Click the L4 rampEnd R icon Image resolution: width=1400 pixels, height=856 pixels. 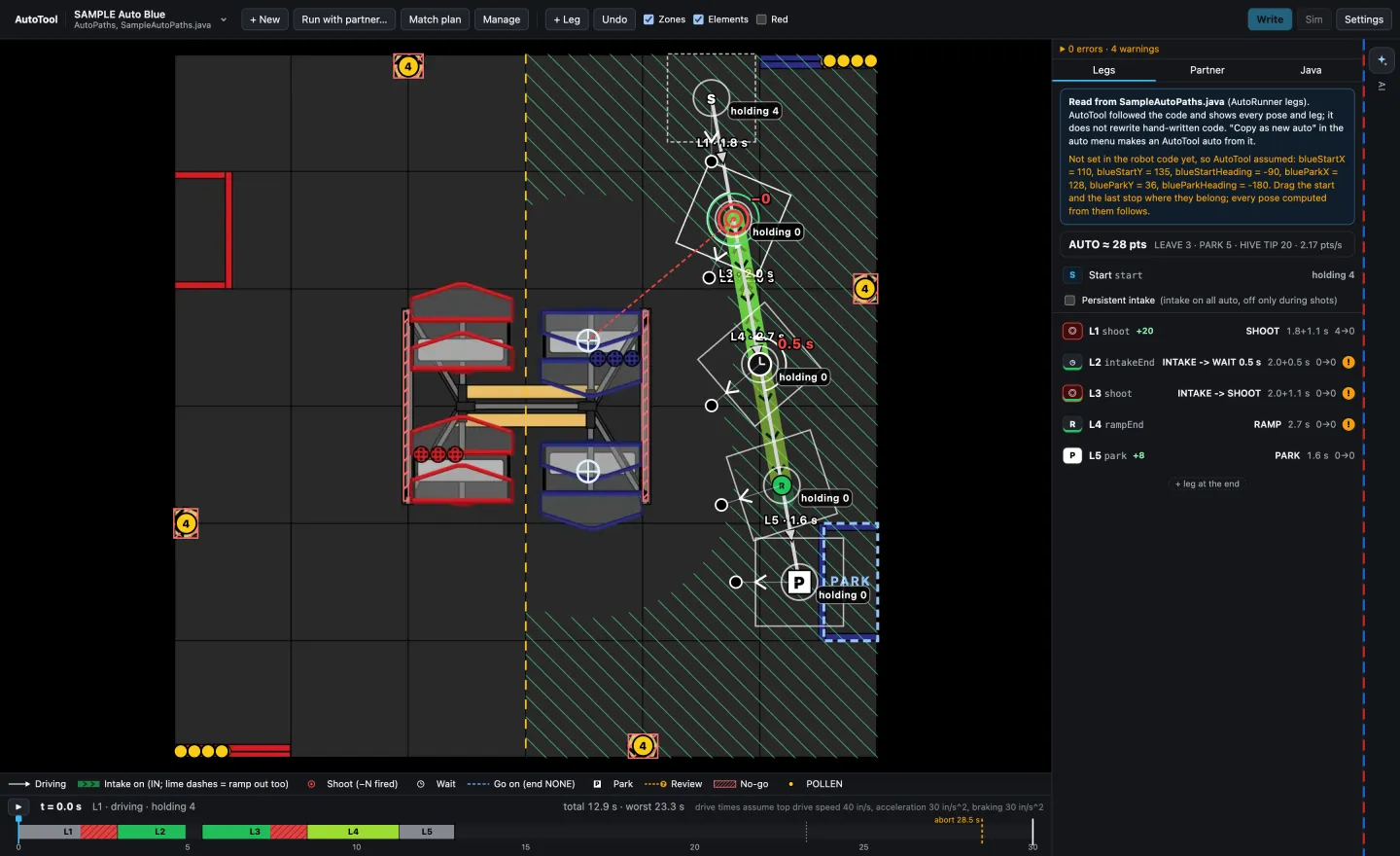(1072, 424)
